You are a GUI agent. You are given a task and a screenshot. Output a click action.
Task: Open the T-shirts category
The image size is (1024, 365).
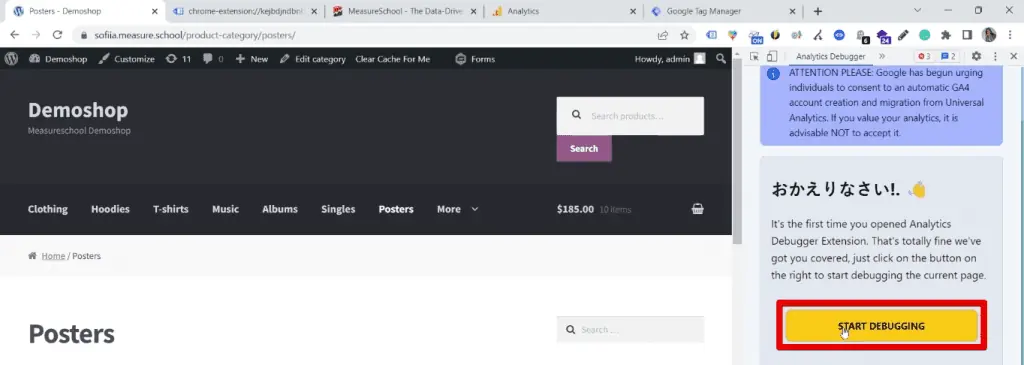click(170, 209)
